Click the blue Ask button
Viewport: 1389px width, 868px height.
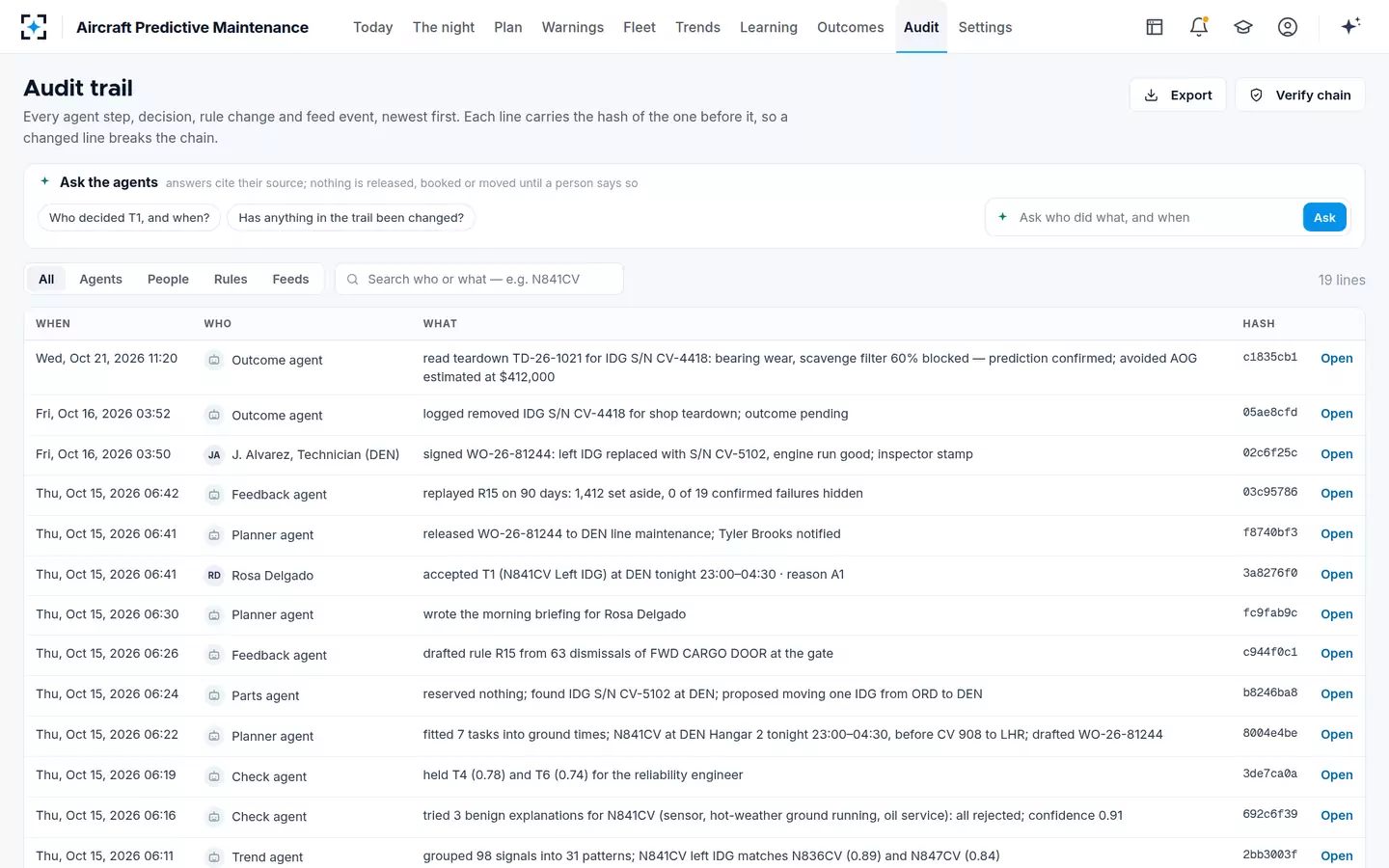coord(1324,217)
